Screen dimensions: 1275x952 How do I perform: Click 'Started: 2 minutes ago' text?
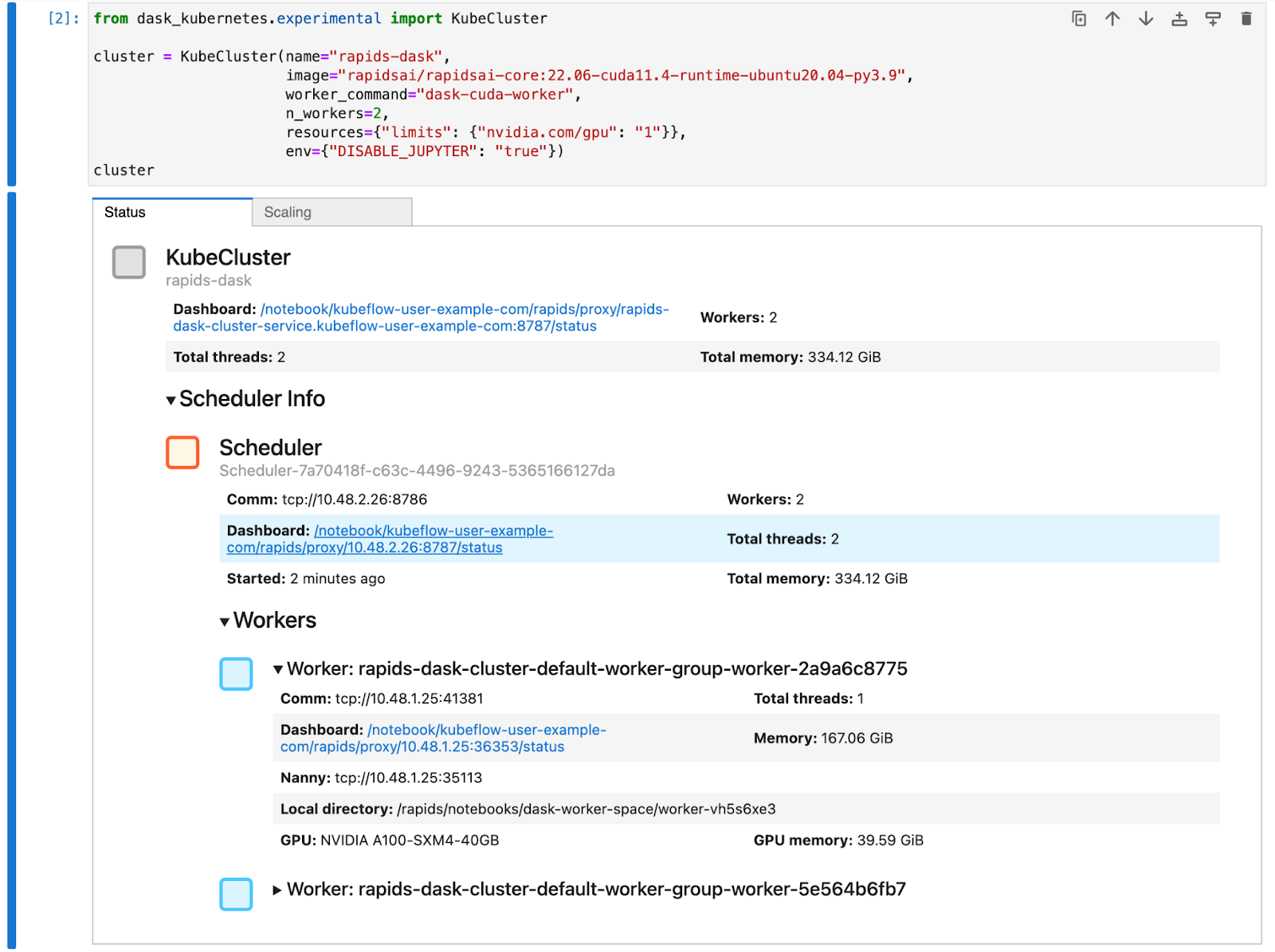[305, 578]
